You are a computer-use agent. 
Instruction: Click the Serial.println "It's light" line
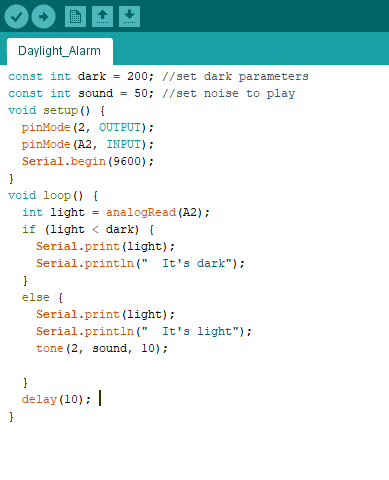(144, 331)
